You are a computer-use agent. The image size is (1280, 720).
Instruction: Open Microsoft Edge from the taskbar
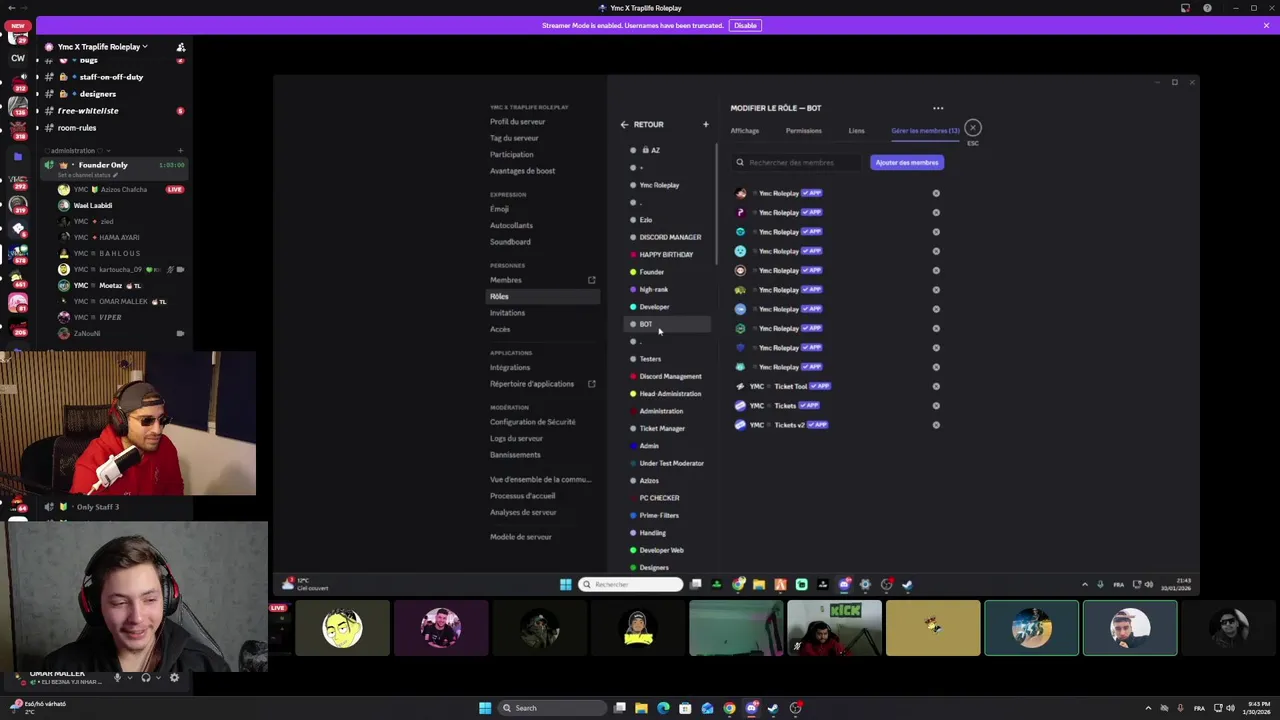663,708
